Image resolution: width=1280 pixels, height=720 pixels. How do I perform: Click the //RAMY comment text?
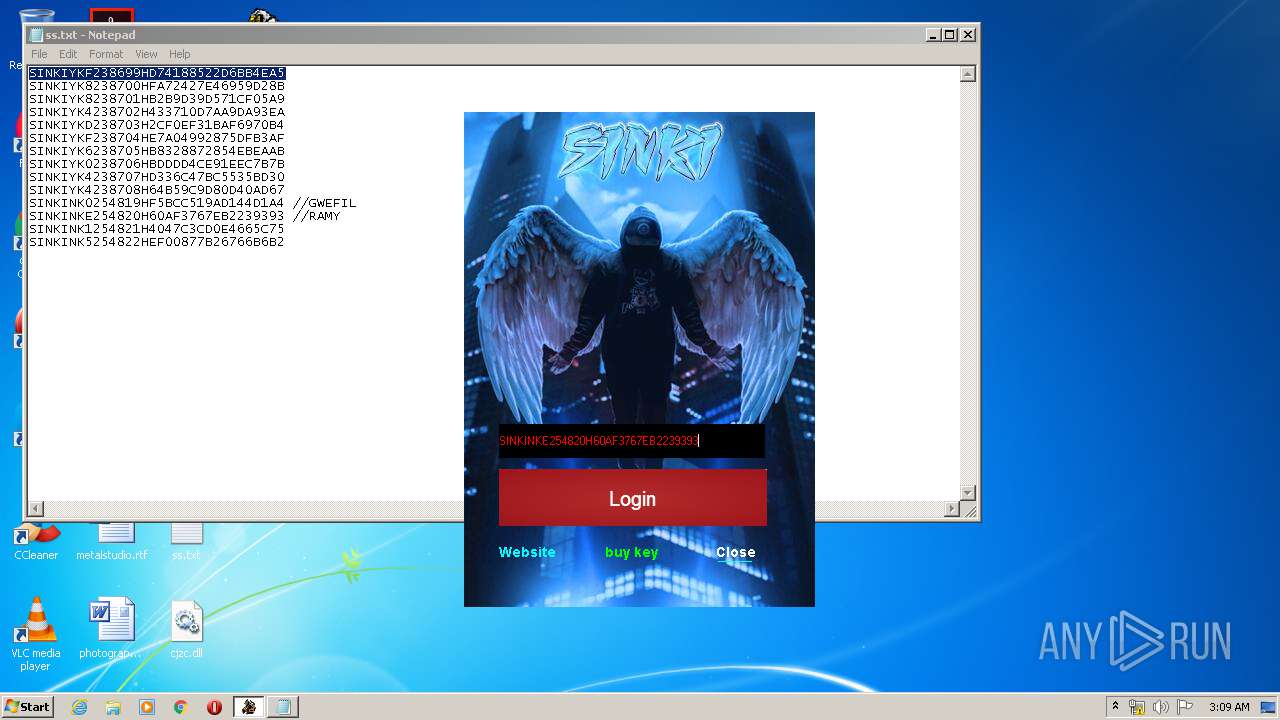tap(317, 216)
